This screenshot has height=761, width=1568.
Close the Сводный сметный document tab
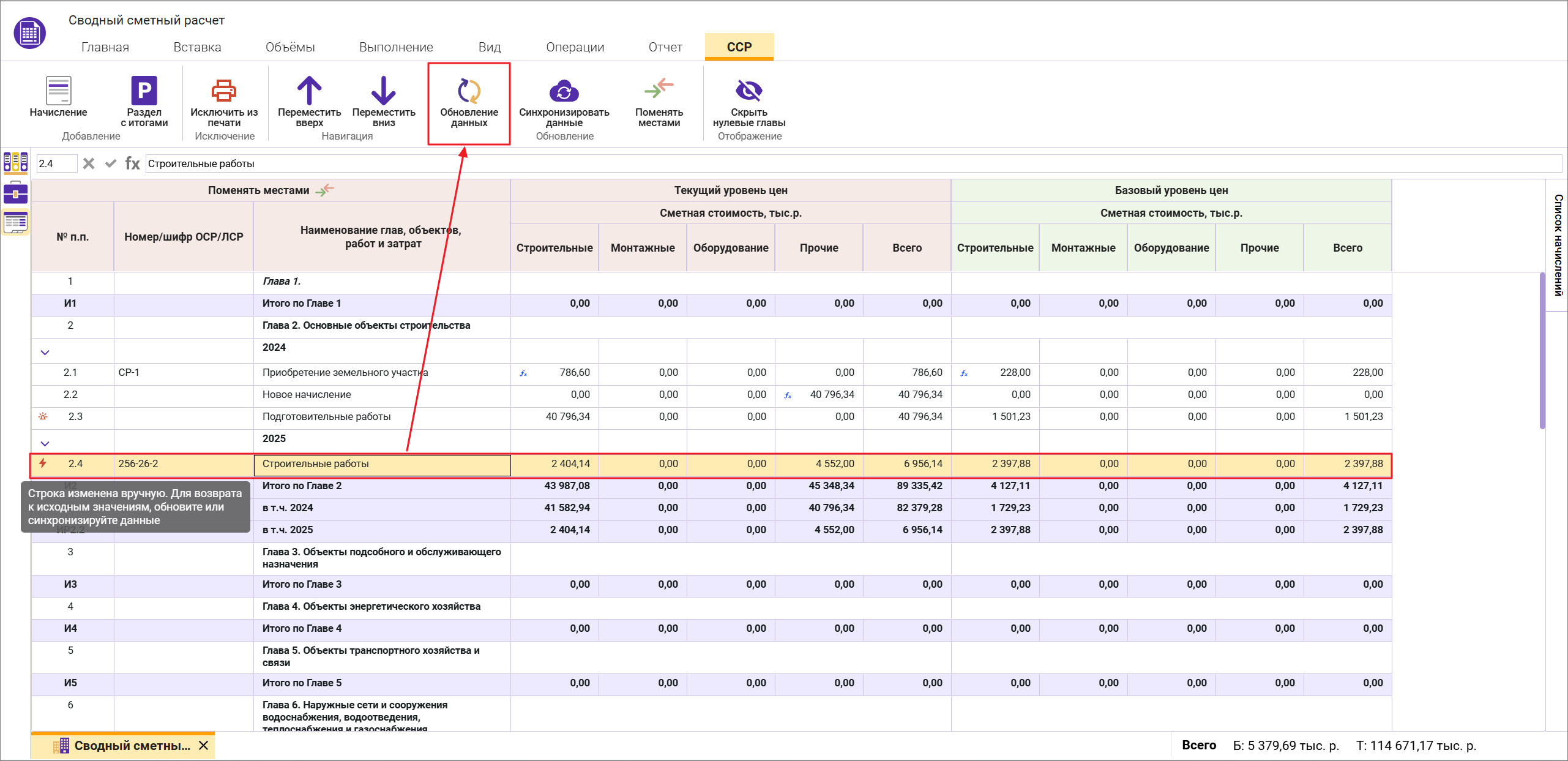tap(204, 745)
